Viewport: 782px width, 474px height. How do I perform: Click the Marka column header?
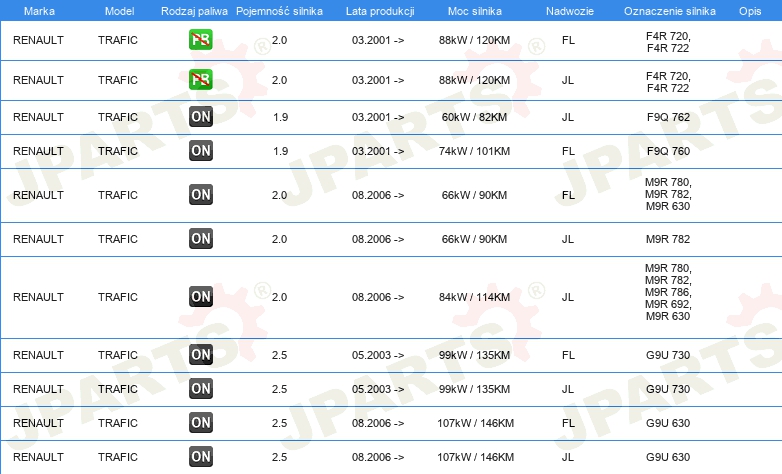tap(39, 11)
